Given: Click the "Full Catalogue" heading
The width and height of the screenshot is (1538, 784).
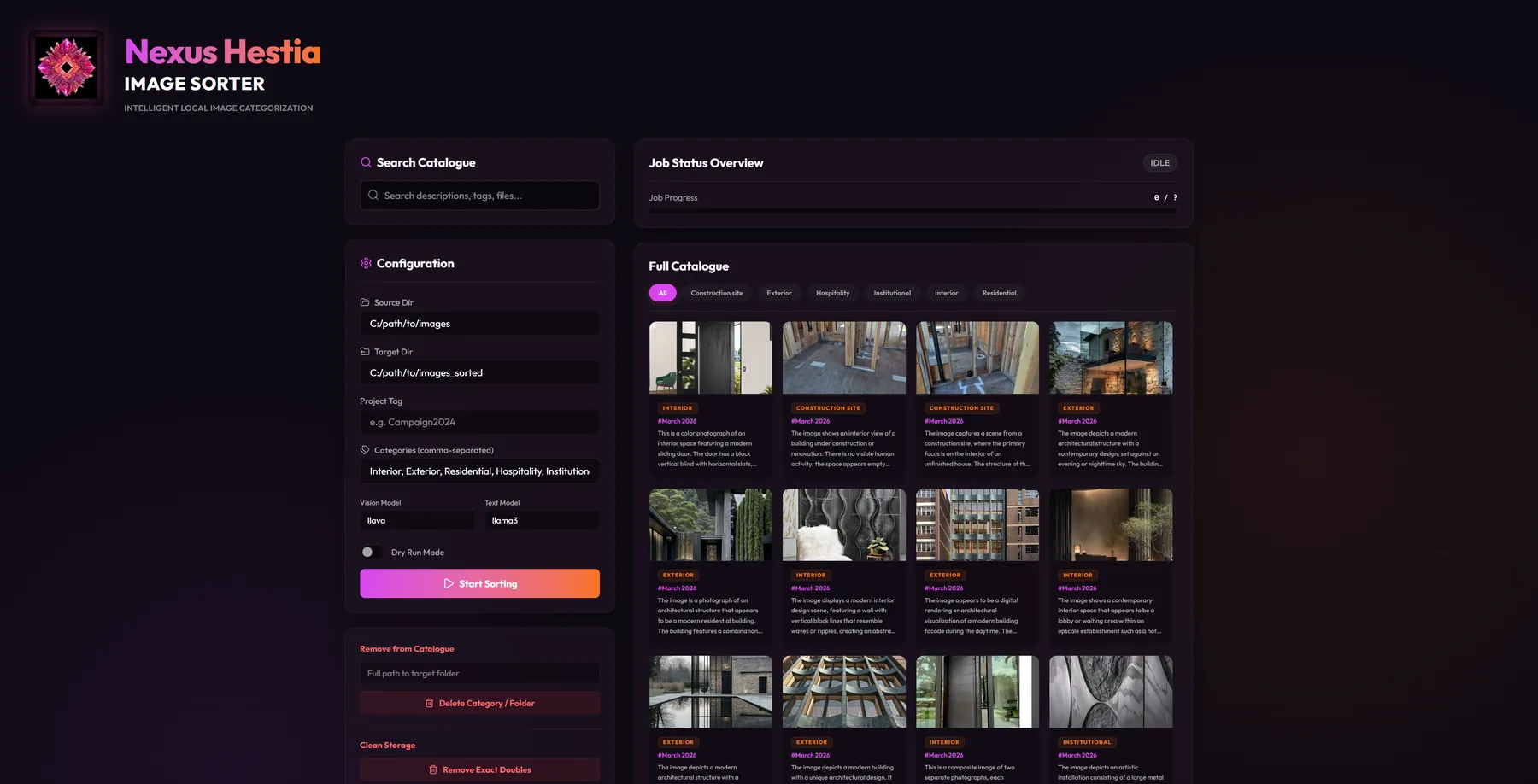Looking at the screenshot, I should (x=689, y=266).
